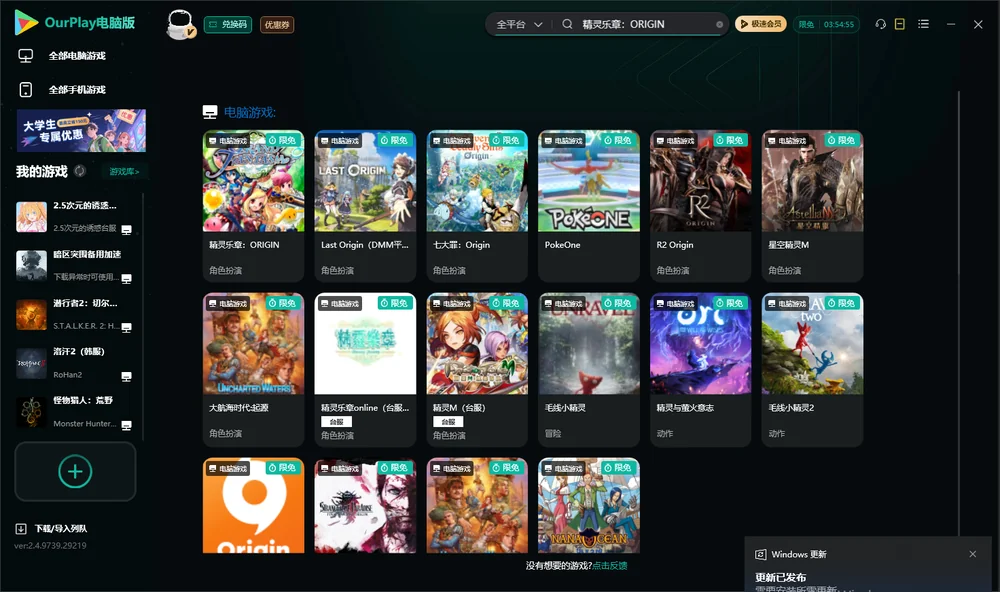1000x592 pixels.
Task: Click the plus icon to add a game
Action: click(x=75, y=471)
